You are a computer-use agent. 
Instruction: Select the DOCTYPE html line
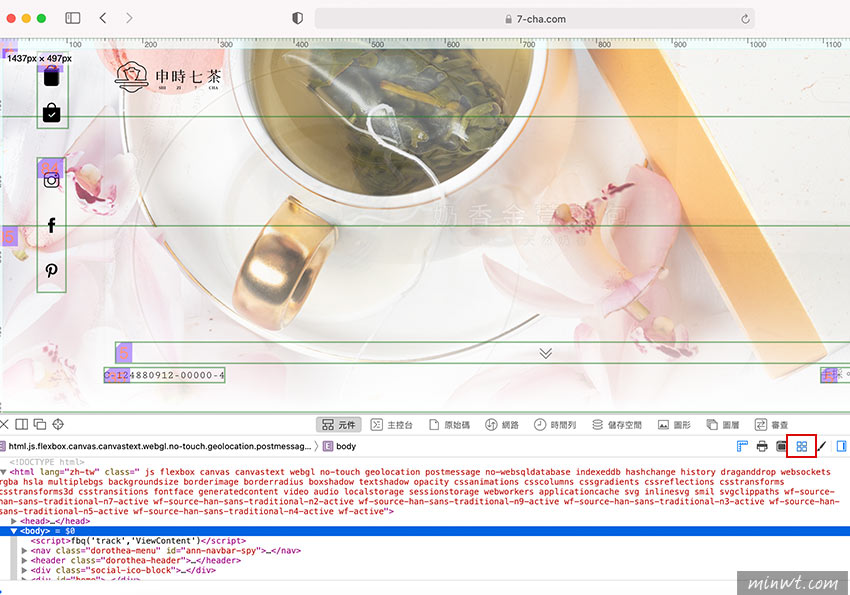(47, 462)
